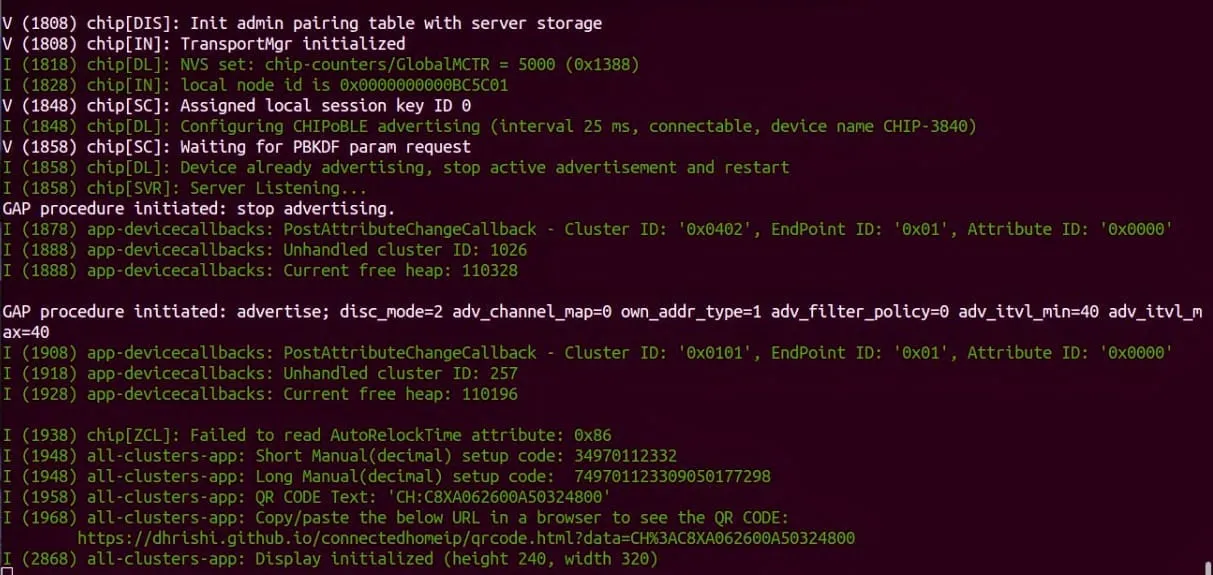Image resolution: width=1213 pixels, height=575 pixels.
Task: Click the device name CHIP-3840 text
Action: click(x=929, y=126)
